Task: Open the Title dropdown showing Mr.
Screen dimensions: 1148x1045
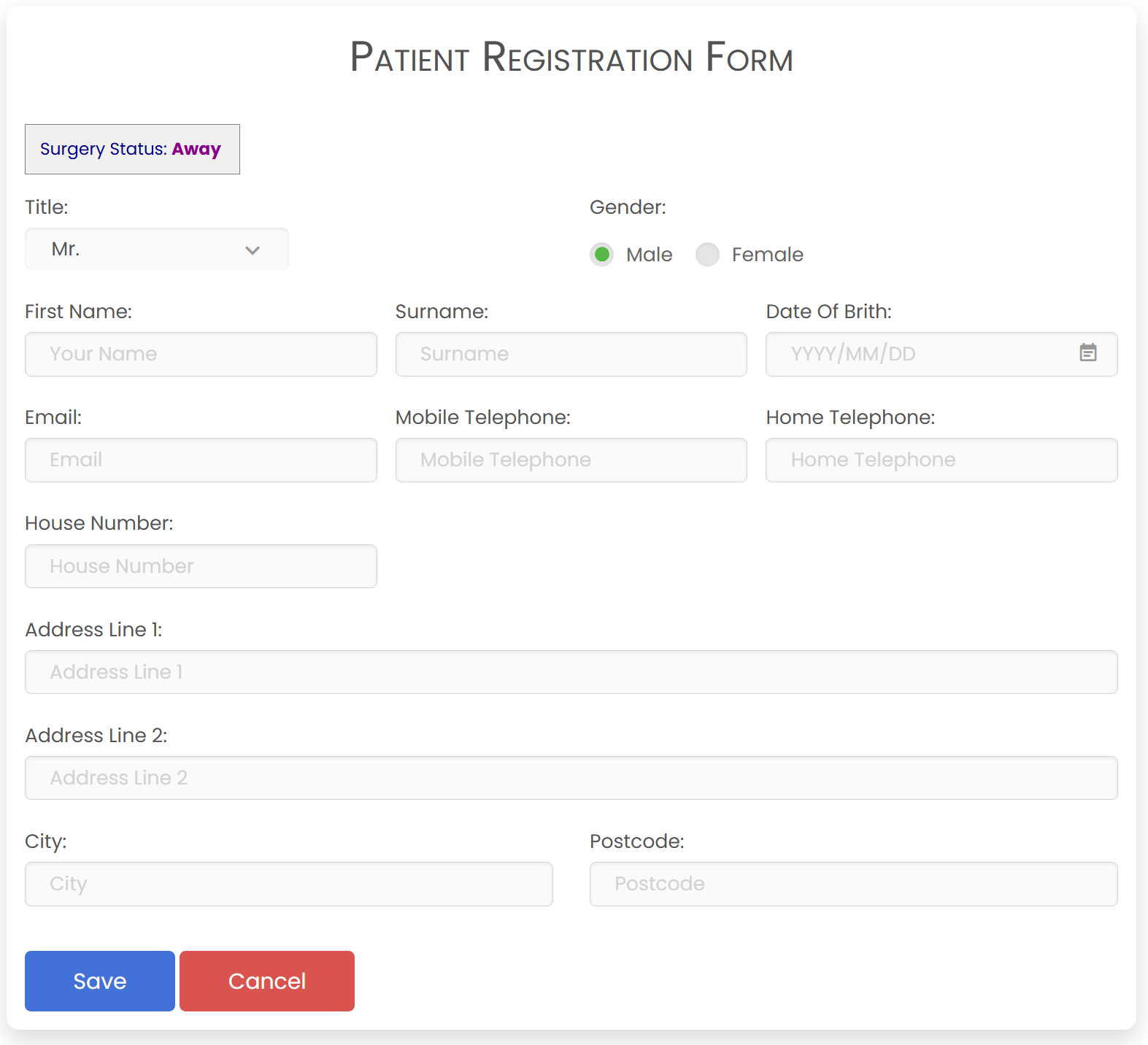Action: pos(157,250)
